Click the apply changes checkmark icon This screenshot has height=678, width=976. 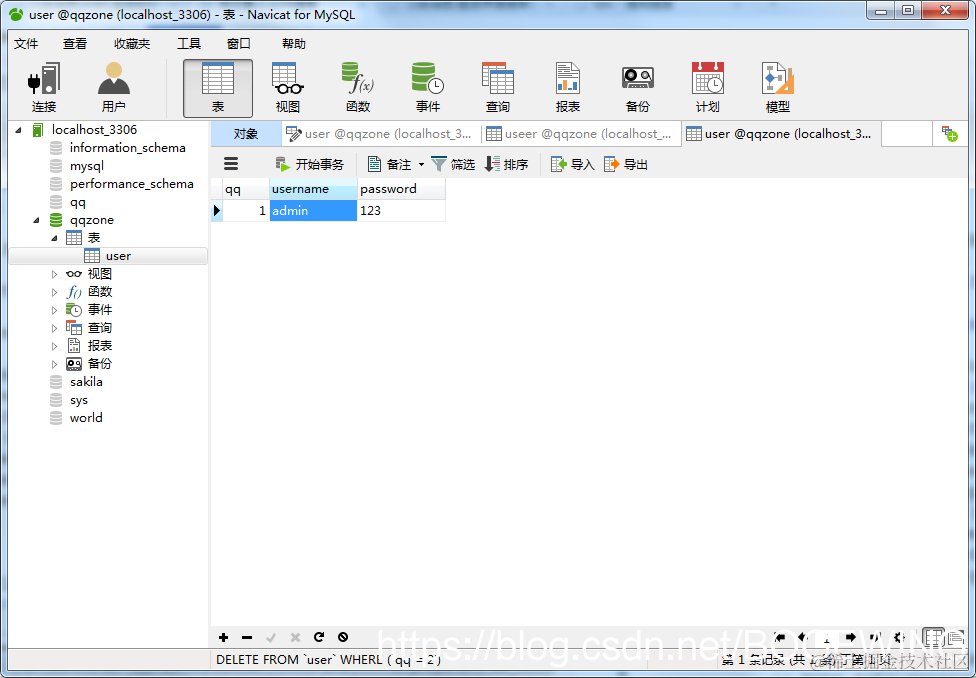tap(271, 637)
